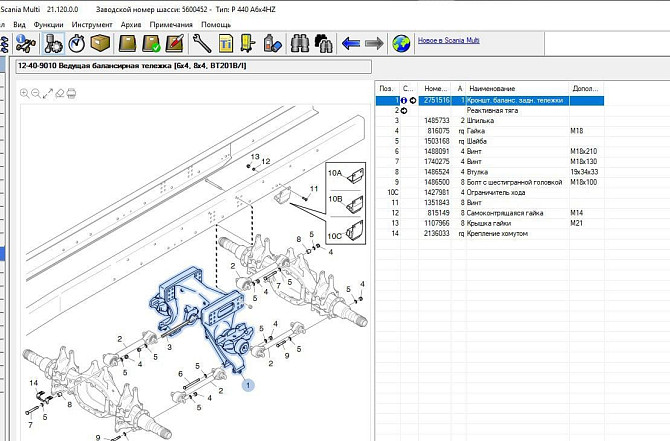This screenshot has width=670, height=441.
Task: Click the eraser clear-selection icon above diagram
Action: click(x=60, y=93)
